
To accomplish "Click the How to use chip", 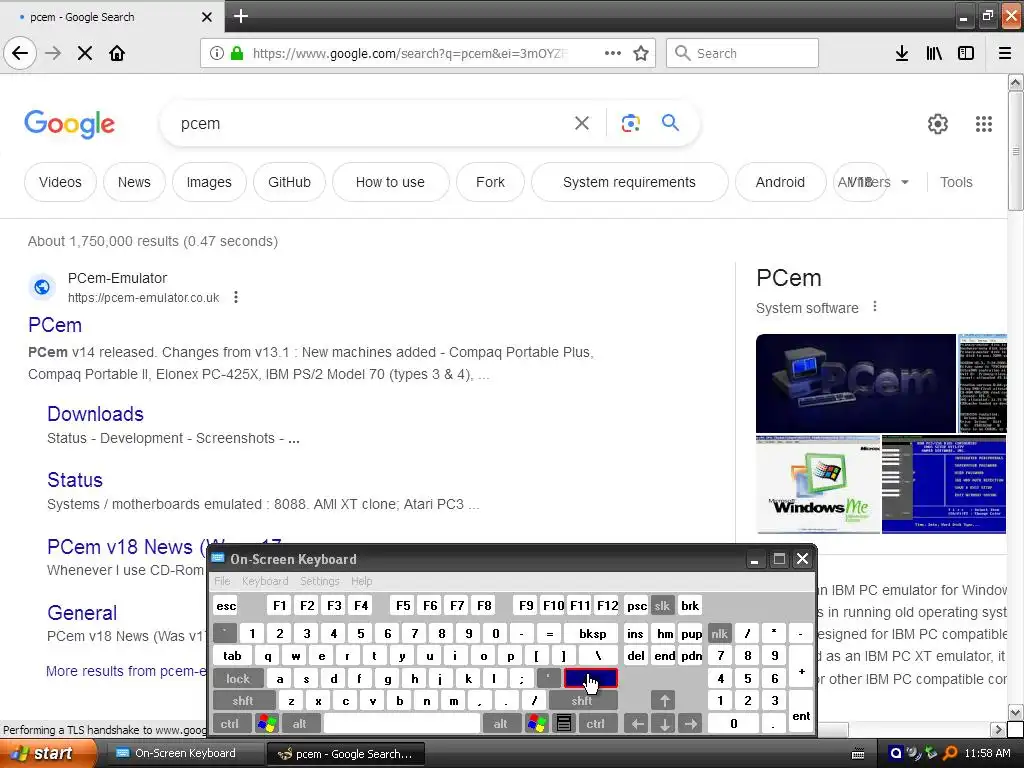I will point(391,182).
